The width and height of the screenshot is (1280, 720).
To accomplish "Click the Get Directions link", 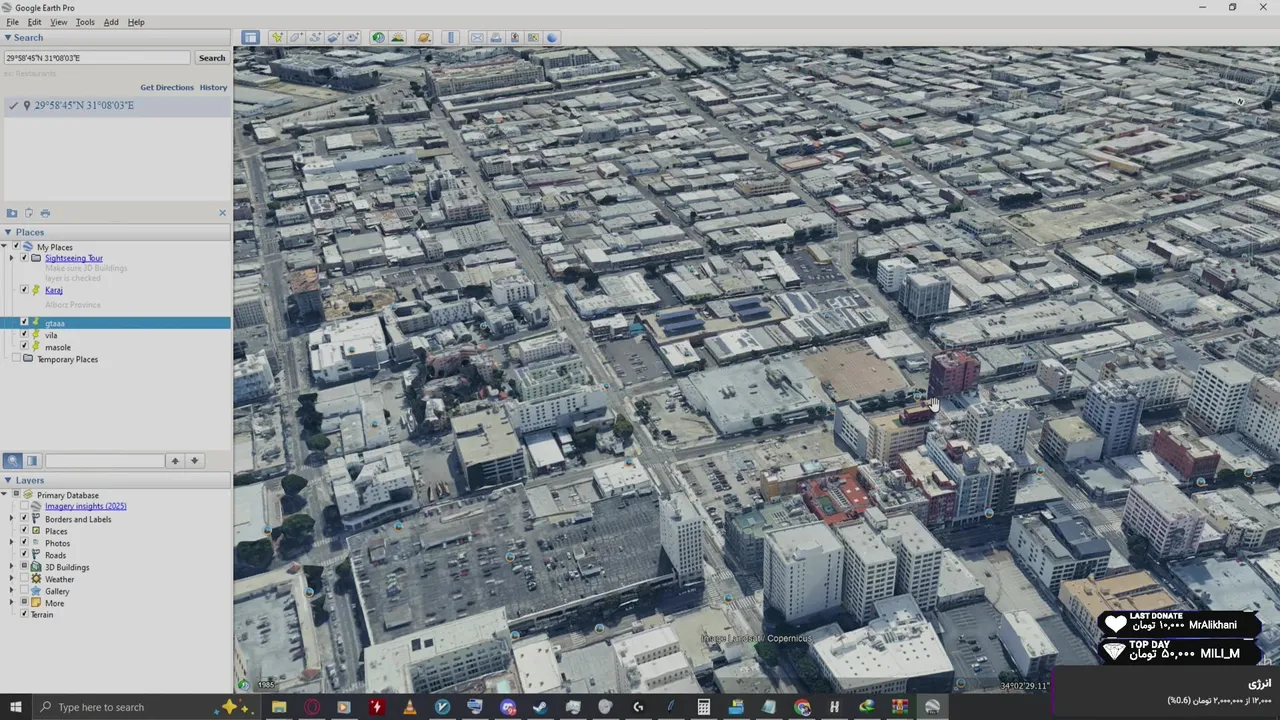I will point(167,87).
